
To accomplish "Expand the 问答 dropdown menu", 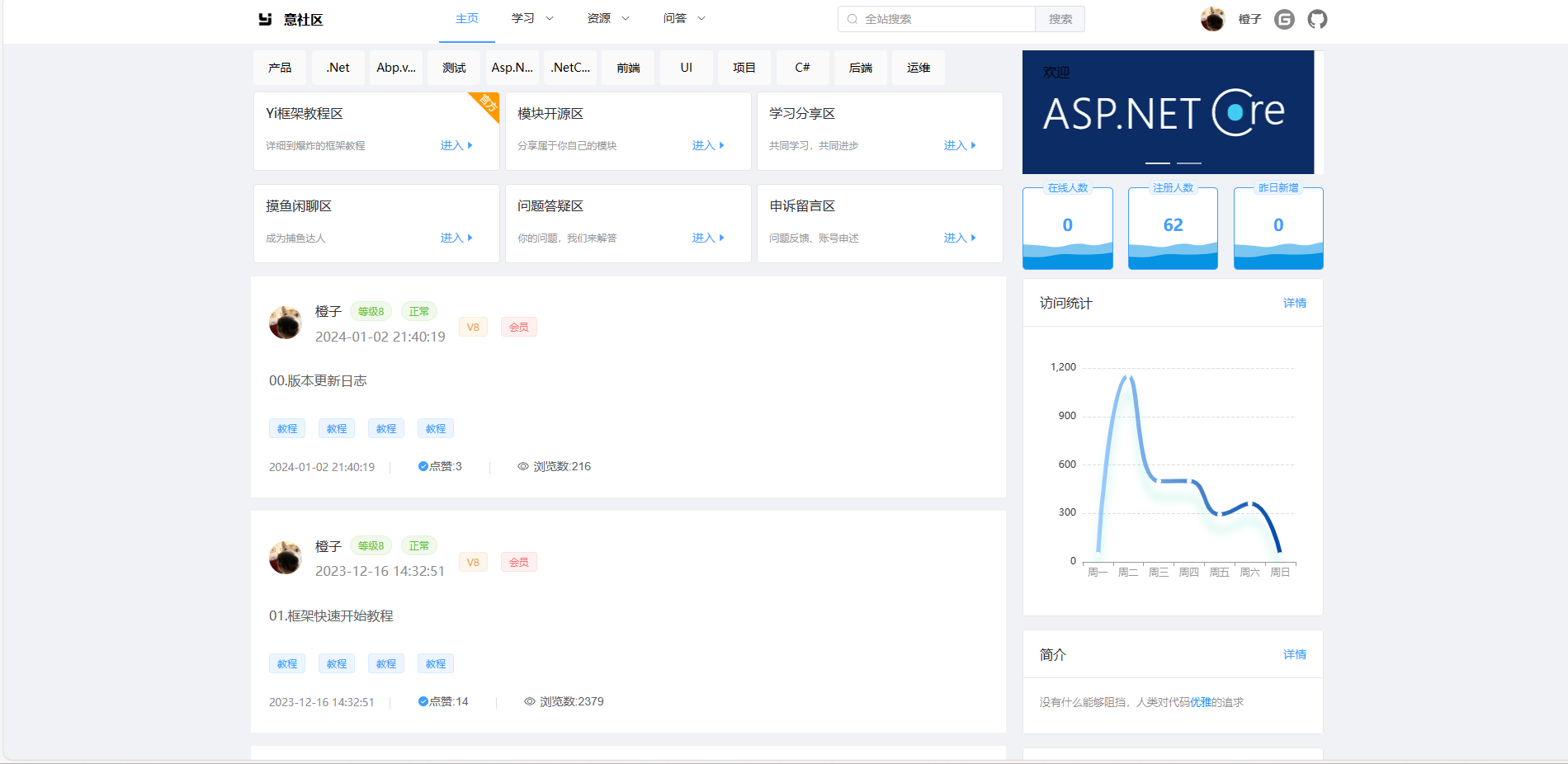I will click(x=684, y=18).
